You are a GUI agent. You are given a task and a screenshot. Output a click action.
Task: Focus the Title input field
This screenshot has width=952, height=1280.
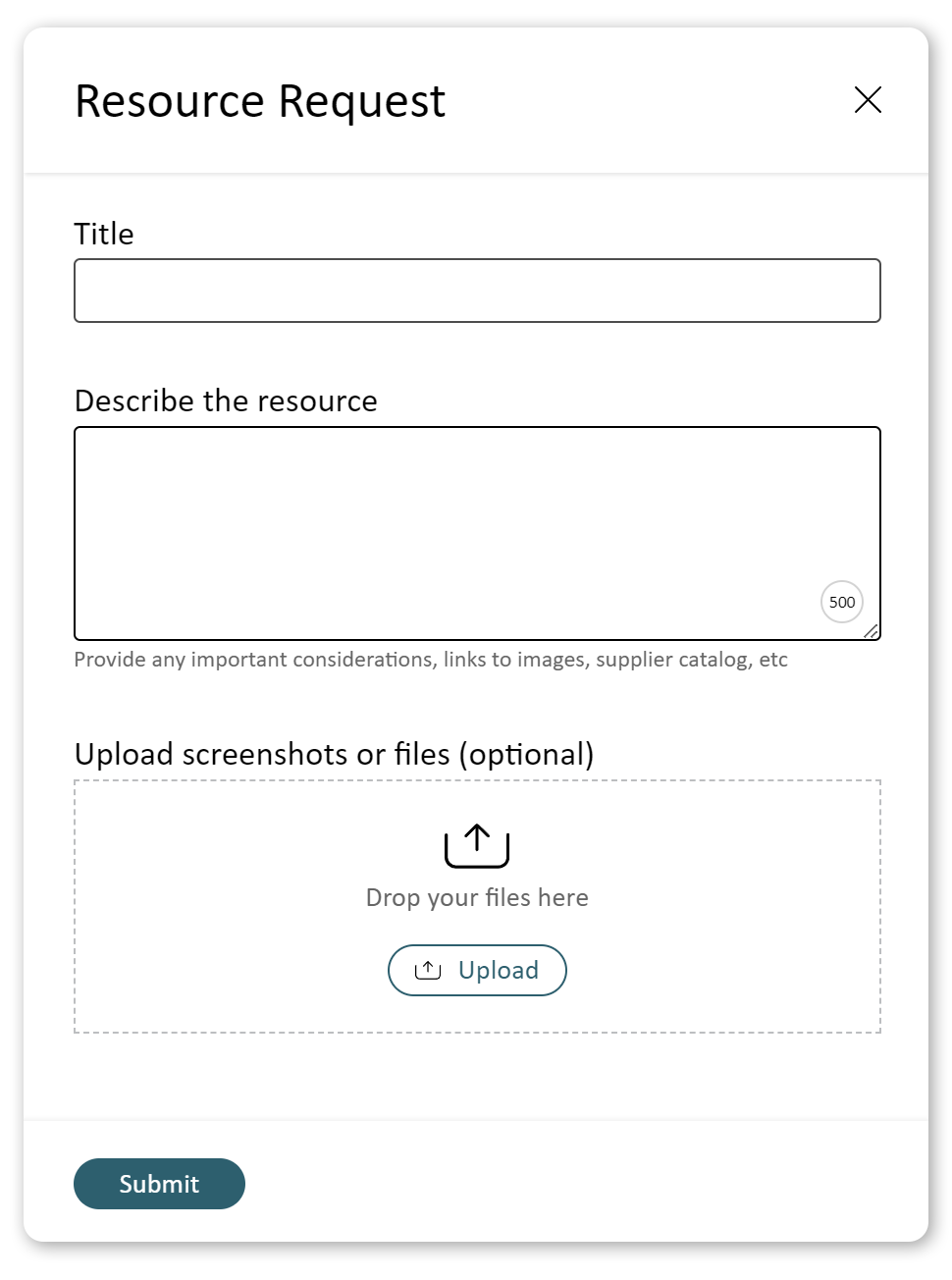coord(477,291)
